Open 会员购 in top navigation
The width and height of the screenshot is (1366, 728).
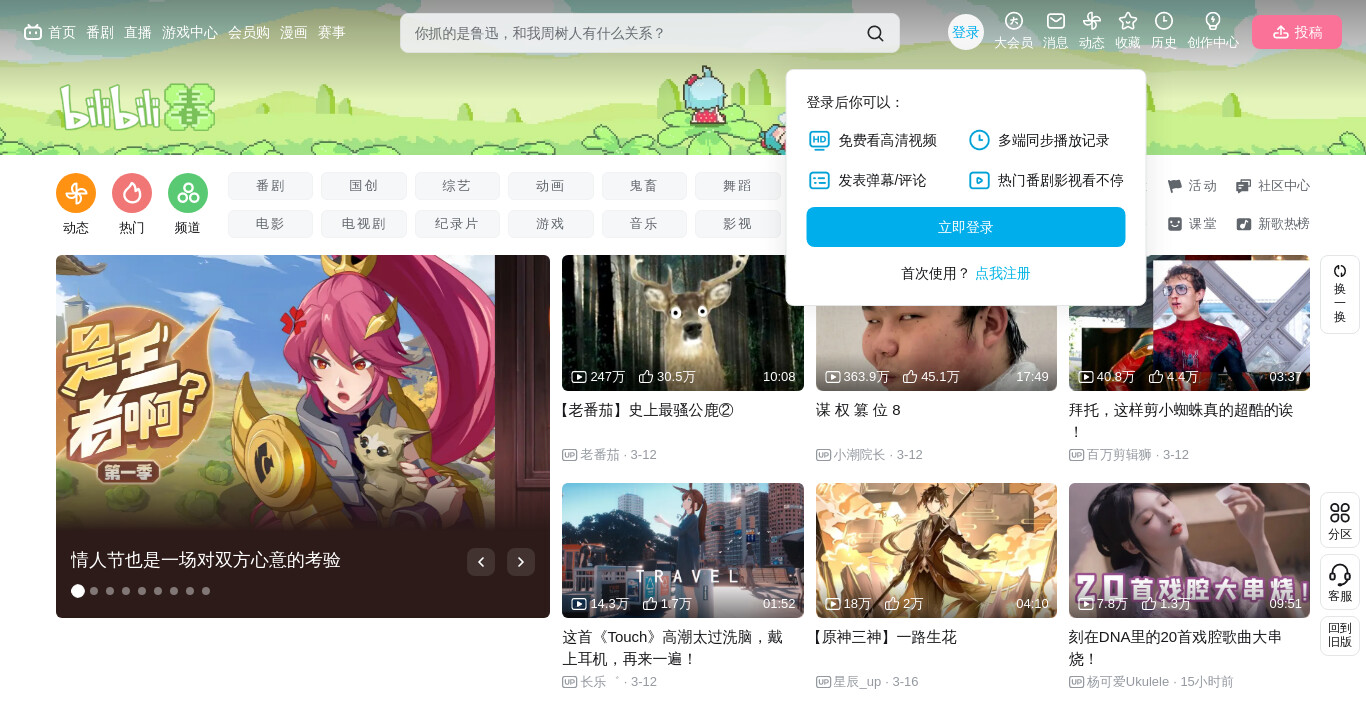tap(249, 32)
